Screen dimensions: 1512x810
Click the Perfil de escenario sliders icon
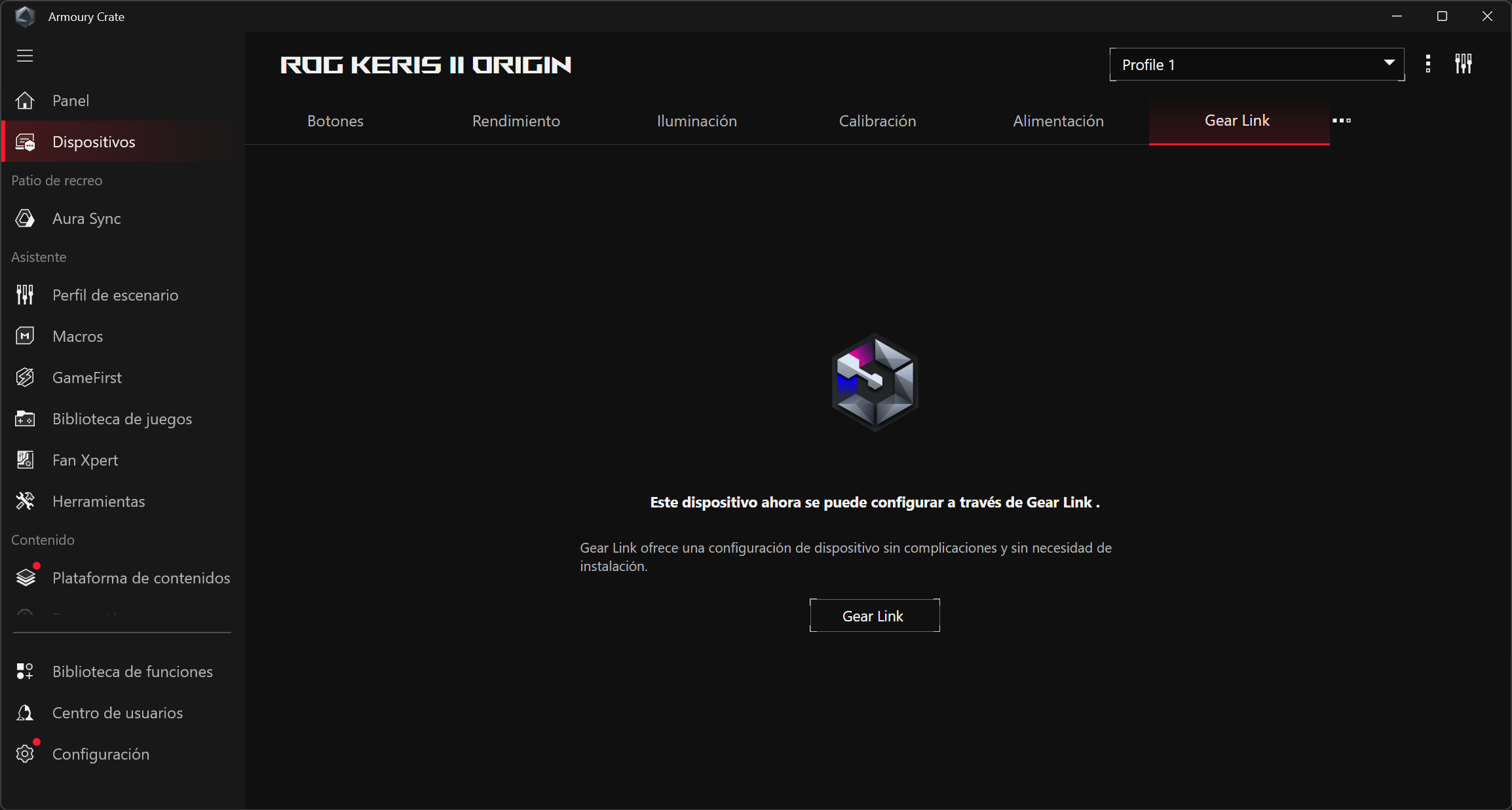coord(25,295)
